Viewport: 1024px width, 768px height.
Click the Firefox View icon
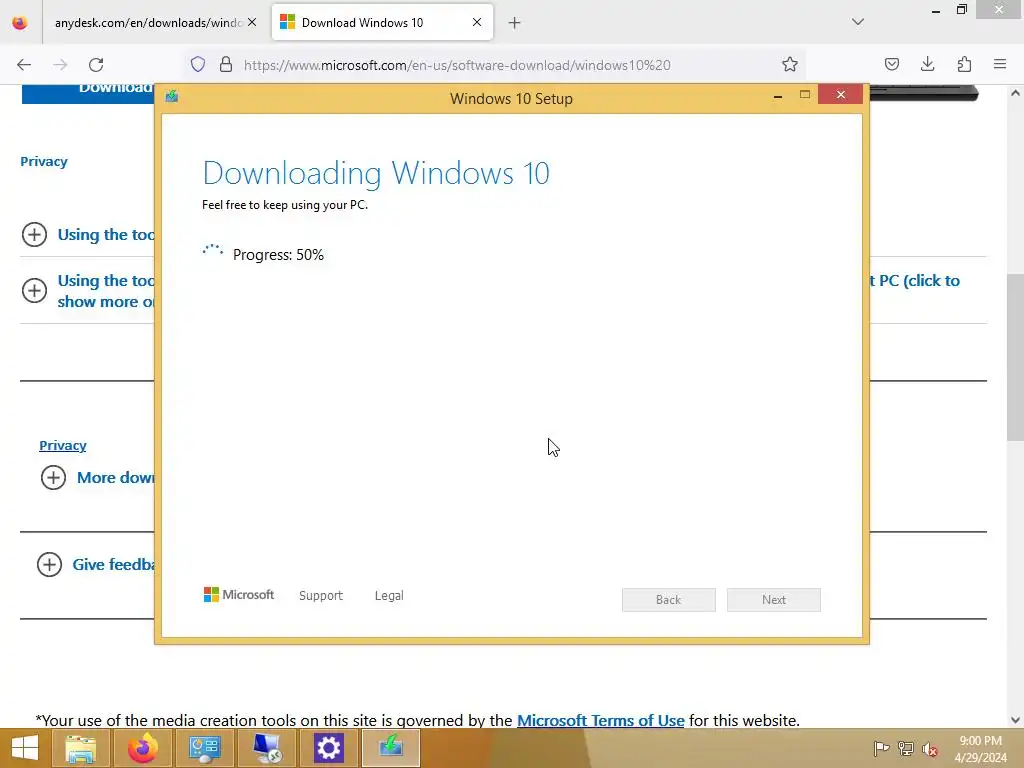point(20,23)
